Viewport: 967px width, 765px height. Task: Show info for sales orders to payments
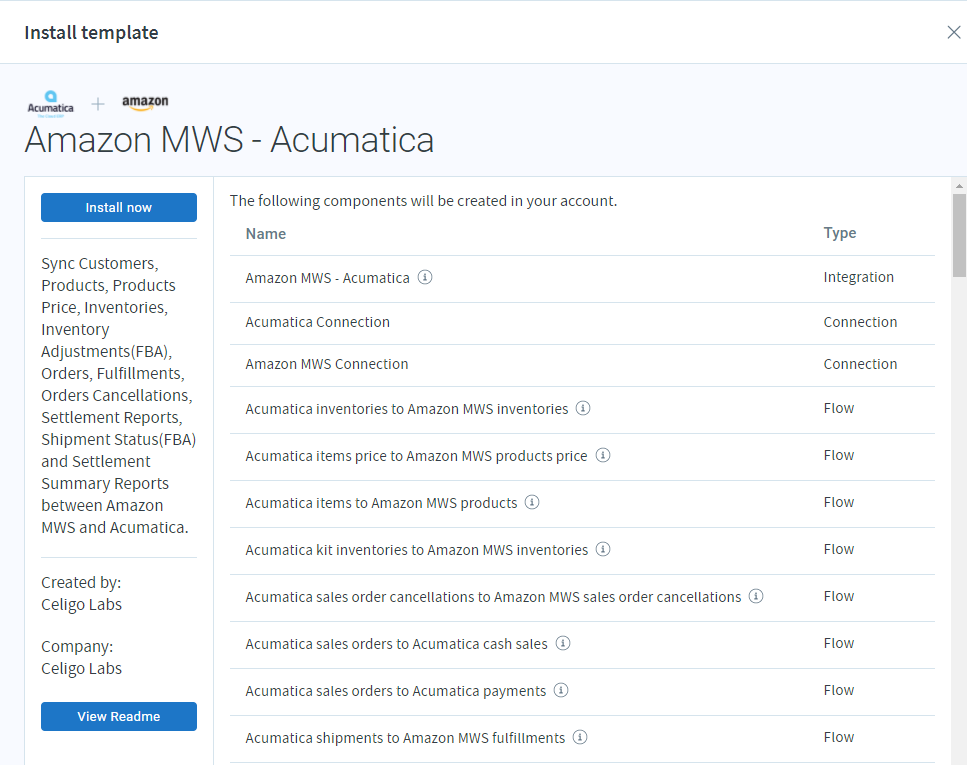click(561, 690)
